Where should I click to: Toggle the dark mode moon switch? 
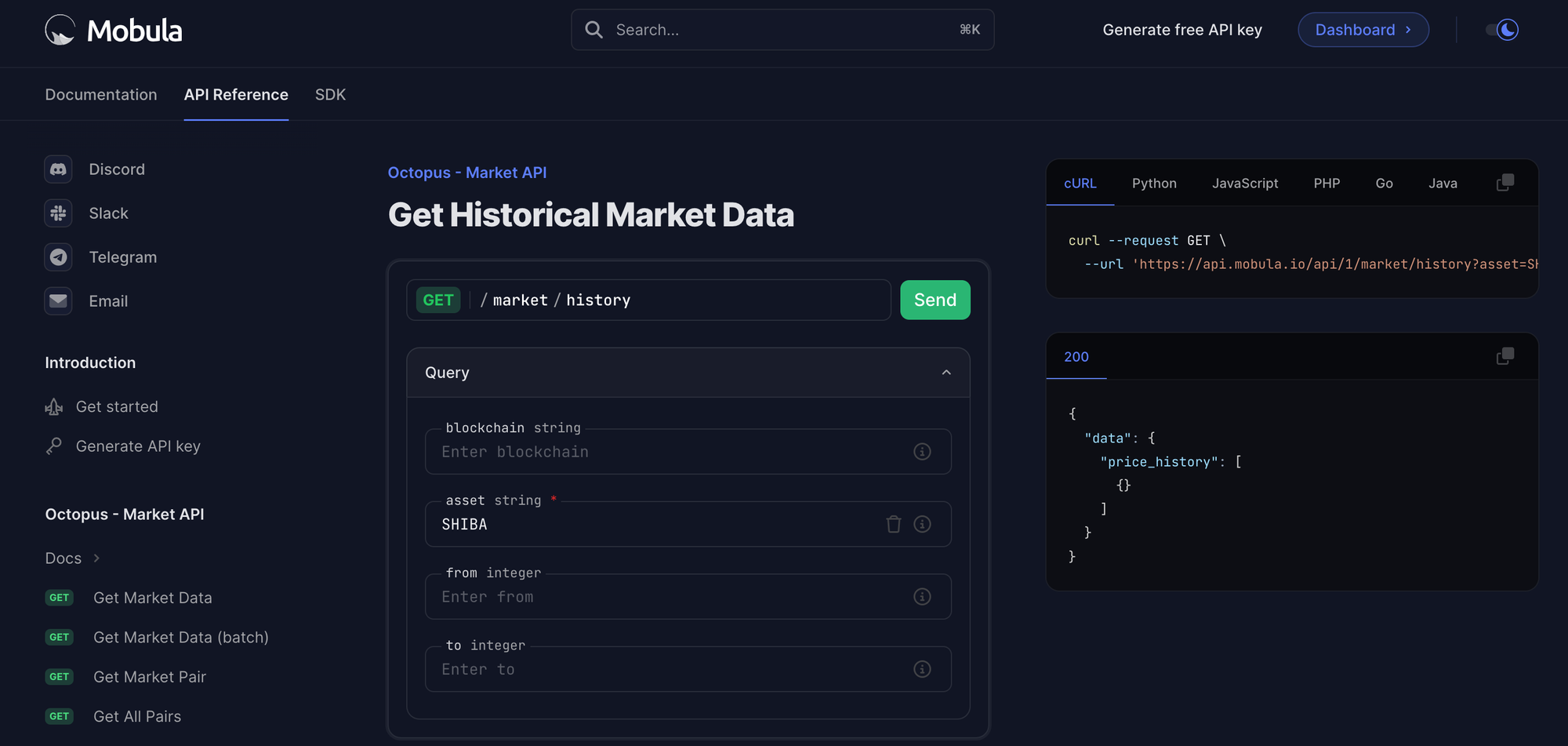(x=1502, y=30)
